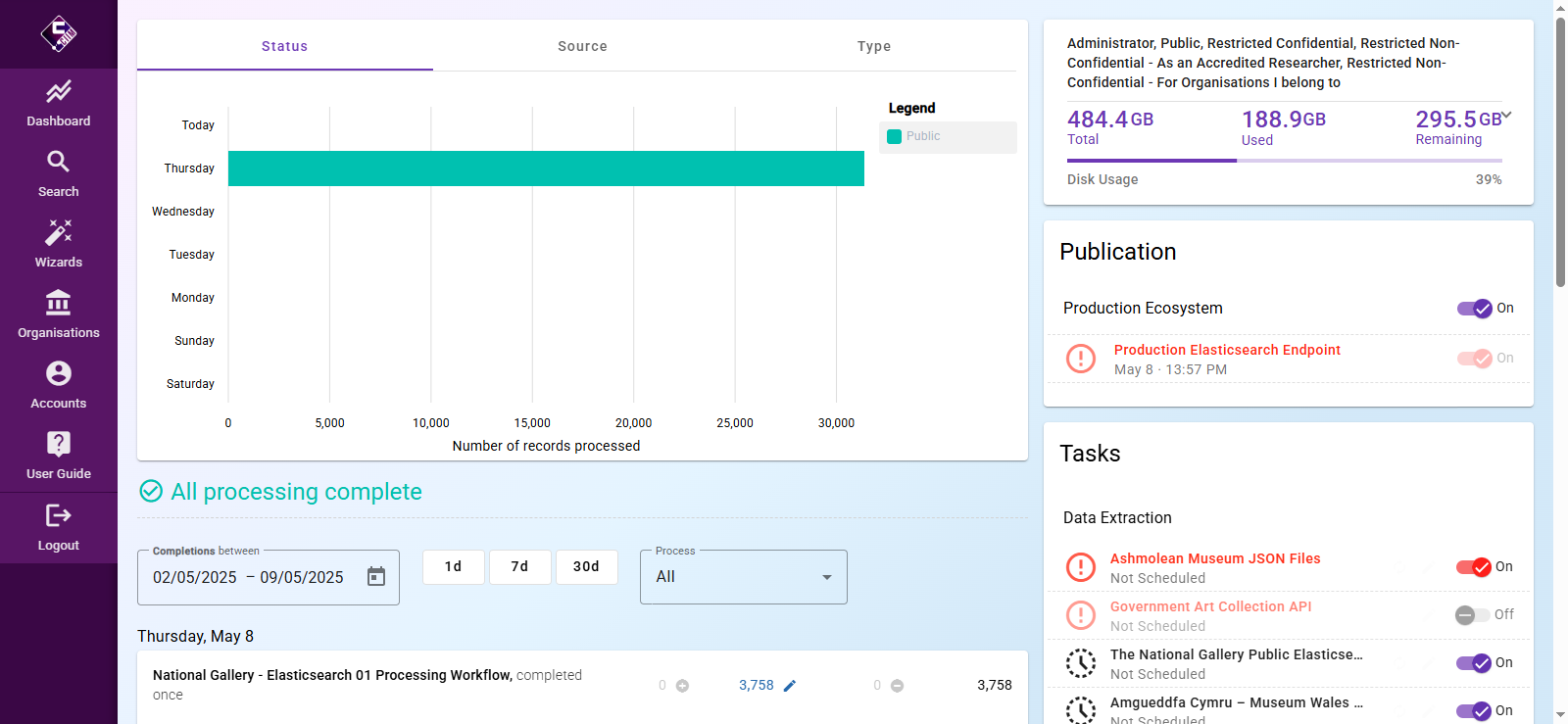Disable the Ashmolean Museum JSON Files task
The image size is (1568, 724).
(1473, 567)
